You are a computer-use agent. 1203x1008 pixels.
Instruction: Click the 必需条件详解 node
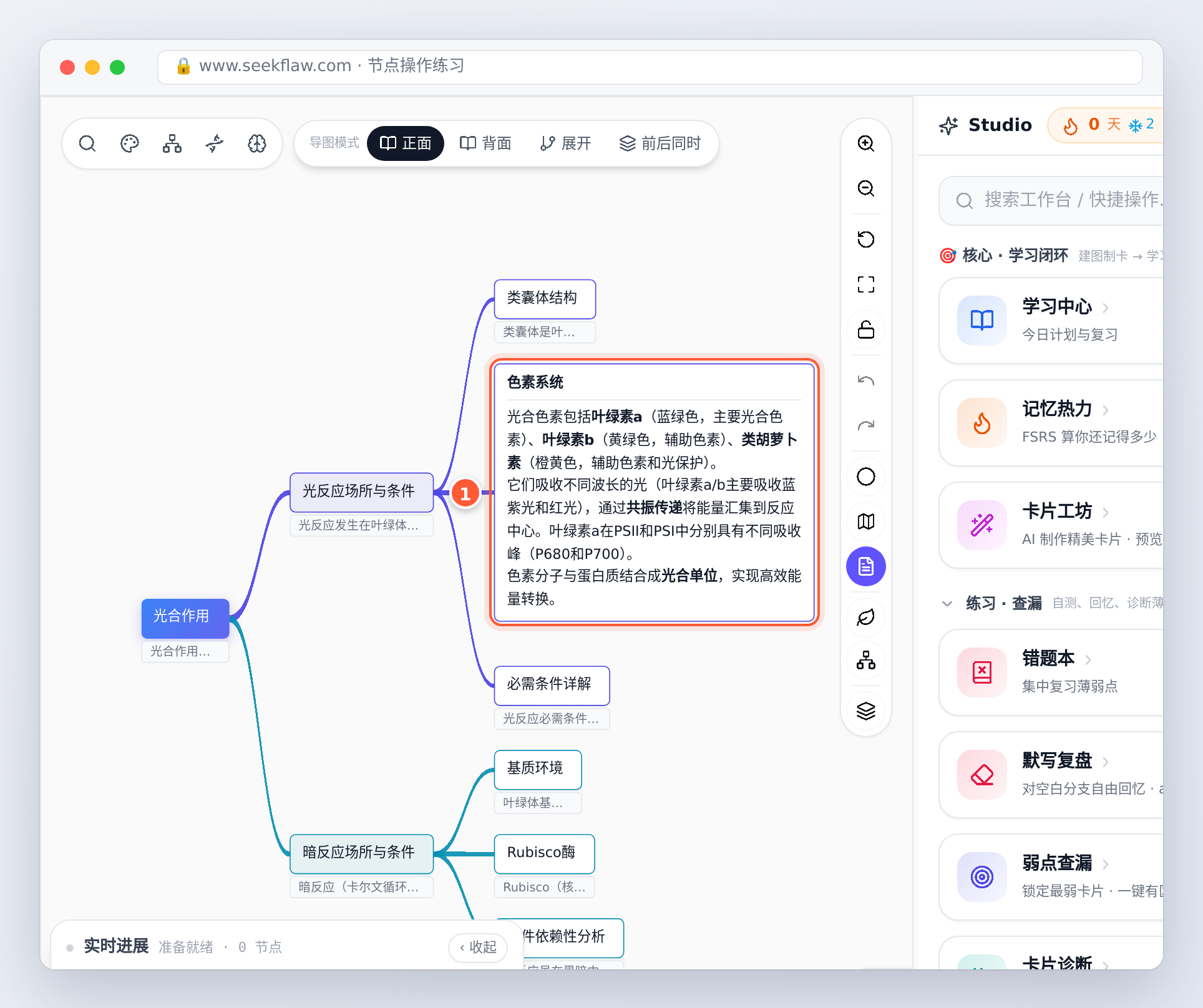(552, 685)
